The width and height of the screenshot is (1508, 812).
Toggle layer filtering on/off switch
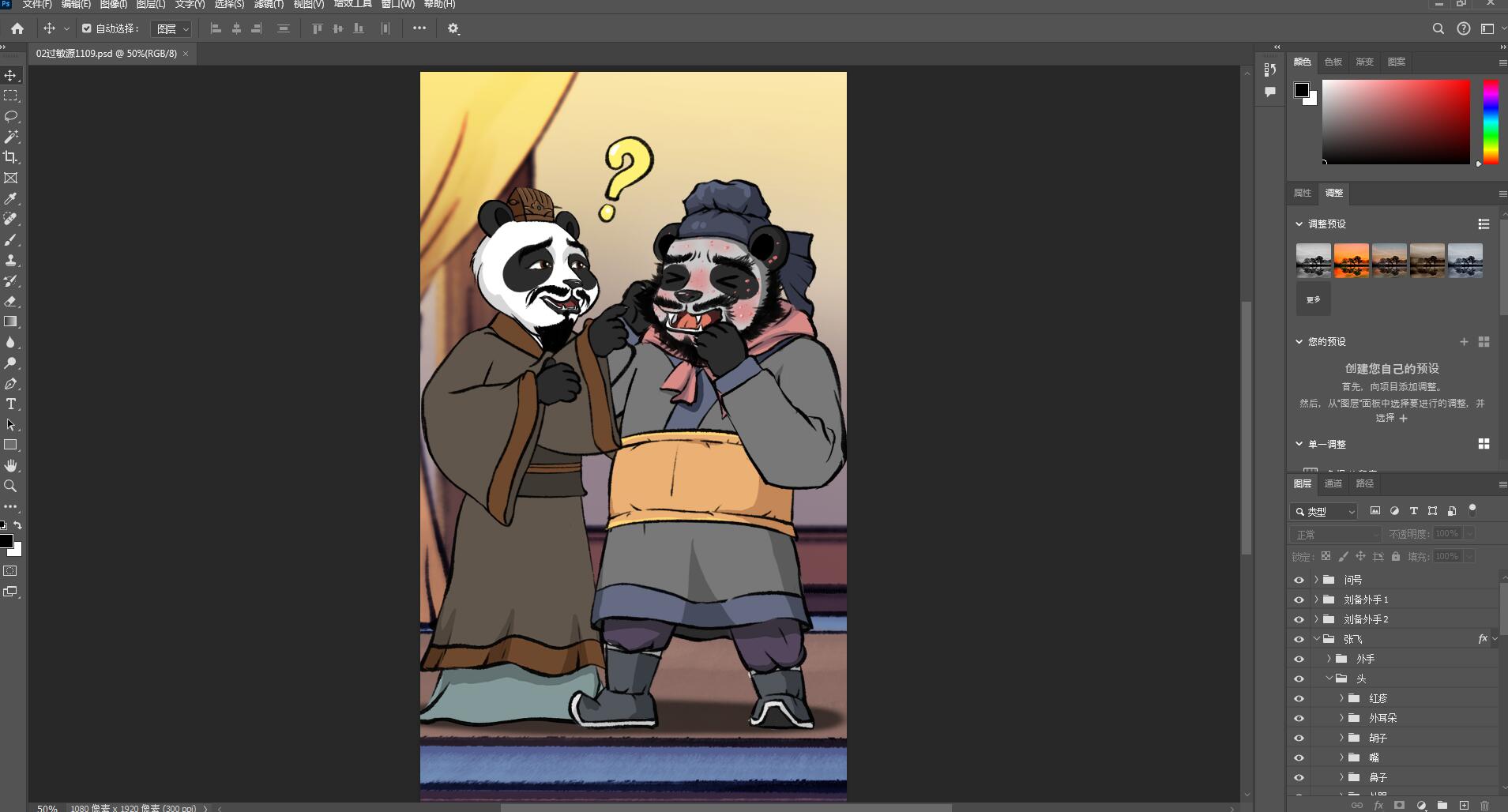(x=1472, y=510)
